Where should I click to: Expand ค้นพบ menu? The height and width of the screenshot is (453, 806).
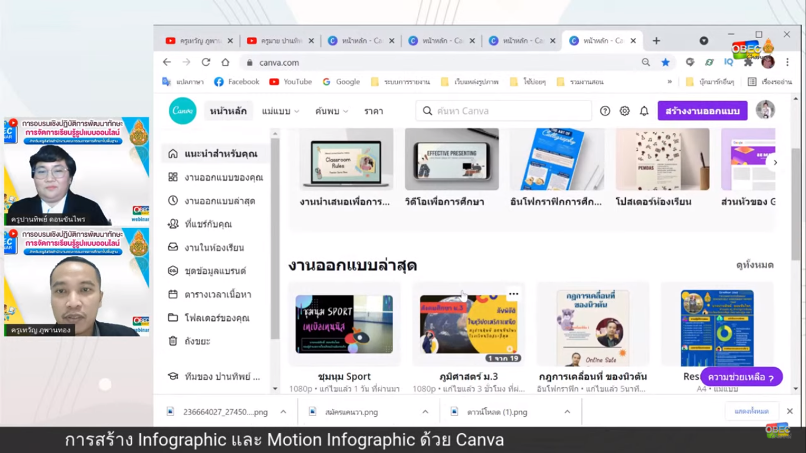point(332,111)
